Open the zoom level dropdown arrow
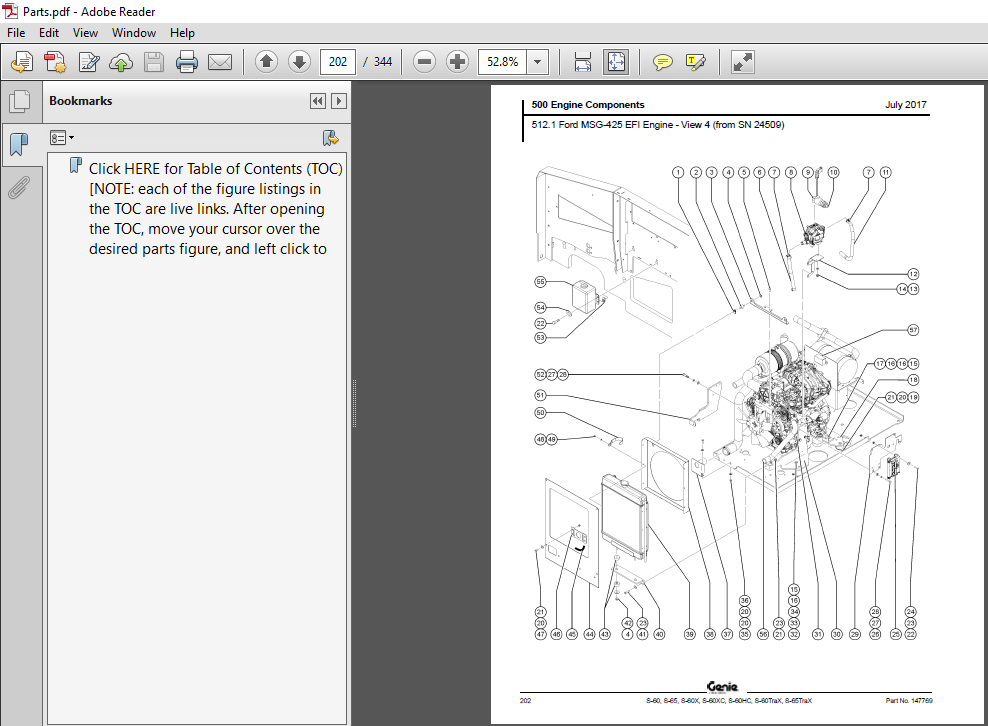The width and height of the screenshot is (988, 726). pyautogui.click(x=537, y=62)
